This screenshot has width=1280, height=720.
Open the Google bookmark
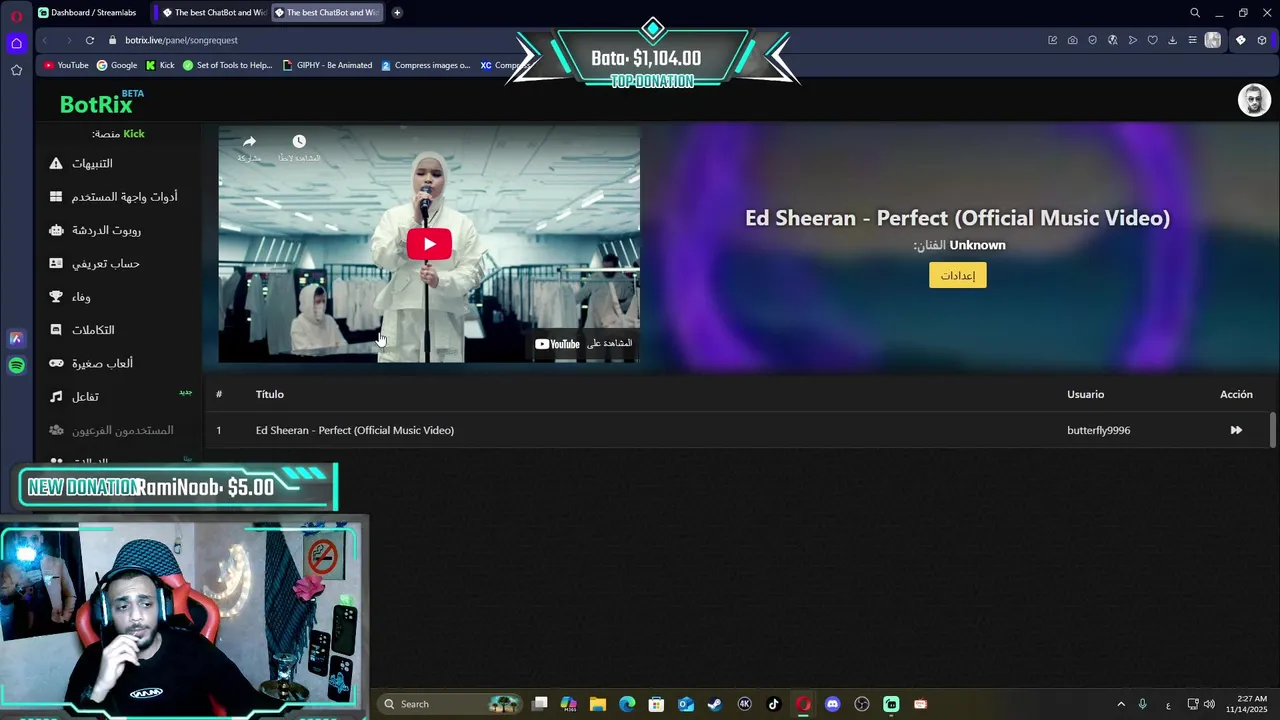[x=117, y=65]
